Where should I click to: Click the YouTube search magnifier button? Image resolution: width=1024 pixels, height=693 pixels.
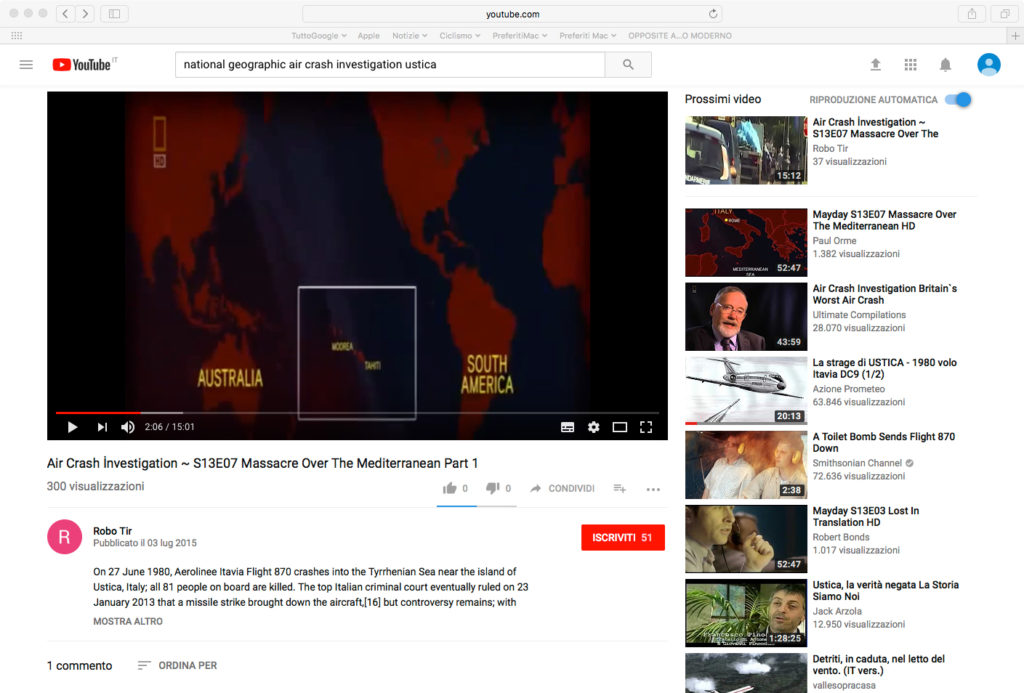[x=628, y=65]
